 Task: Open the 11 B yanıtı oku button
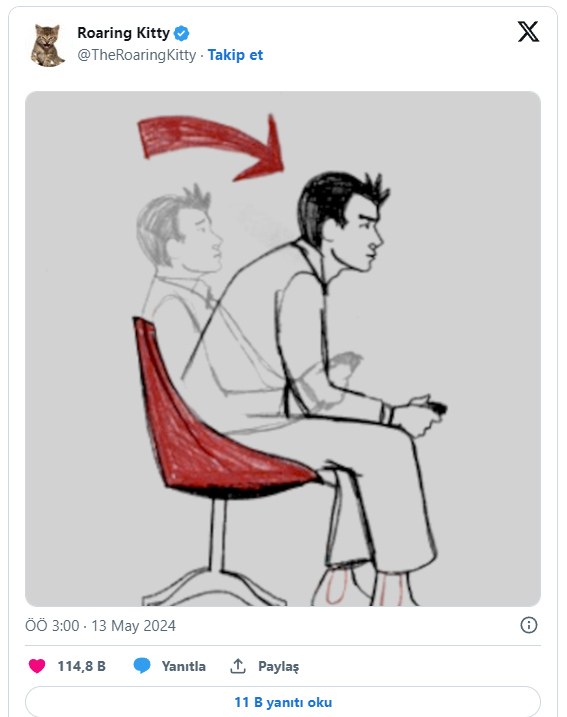tap(283, 702)
